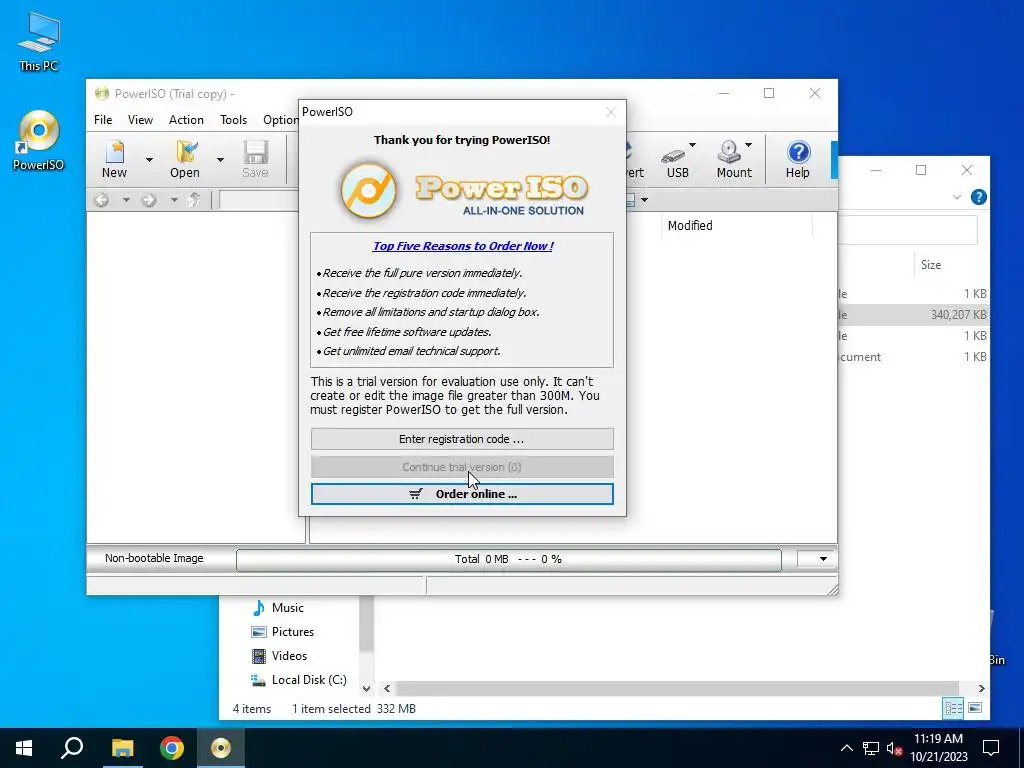This screenshot has width=1024, height=768.
Task: Click the taskbar Search icon
Action: [x=72, y=748]
